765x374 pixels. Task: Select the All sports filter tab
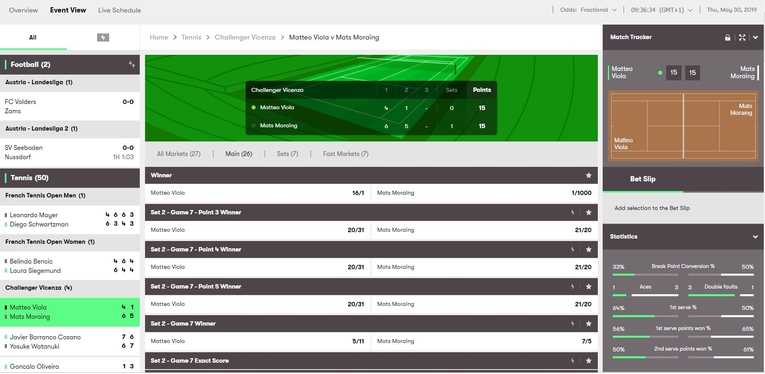click(33, 38)
